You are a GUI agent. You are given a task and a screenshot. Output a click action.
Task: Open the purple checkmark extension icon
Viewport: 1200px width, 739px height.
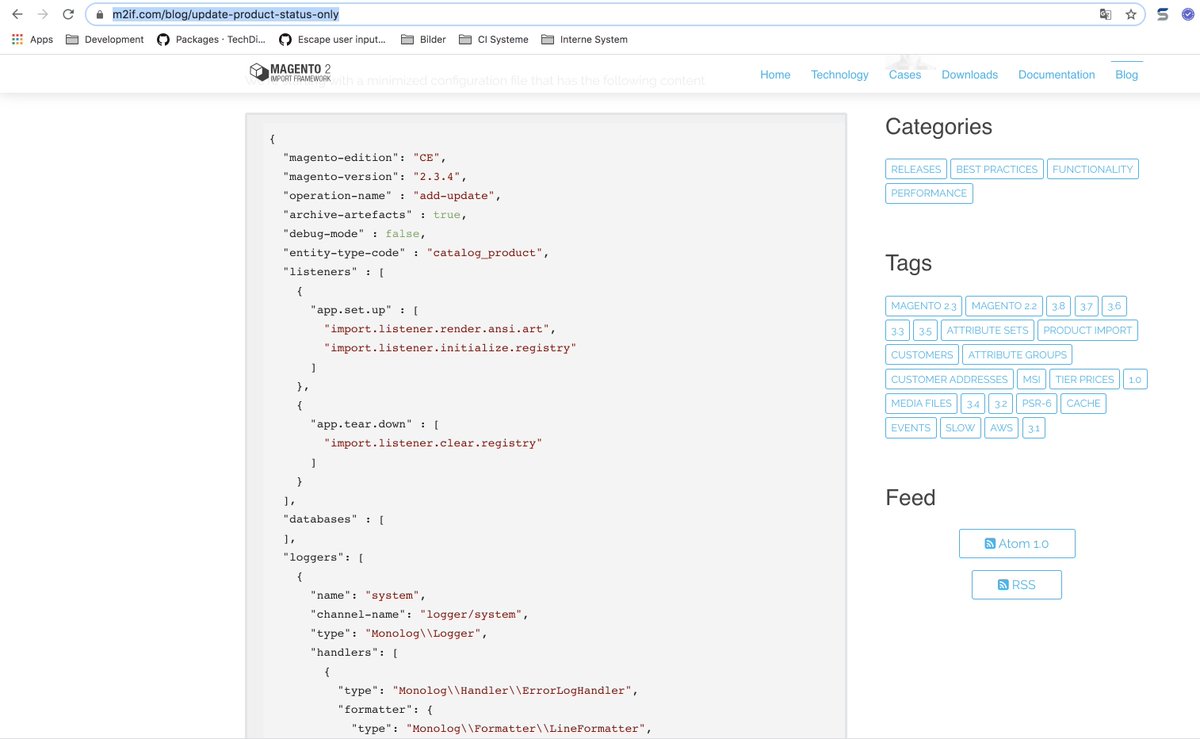pos(1188,15)
